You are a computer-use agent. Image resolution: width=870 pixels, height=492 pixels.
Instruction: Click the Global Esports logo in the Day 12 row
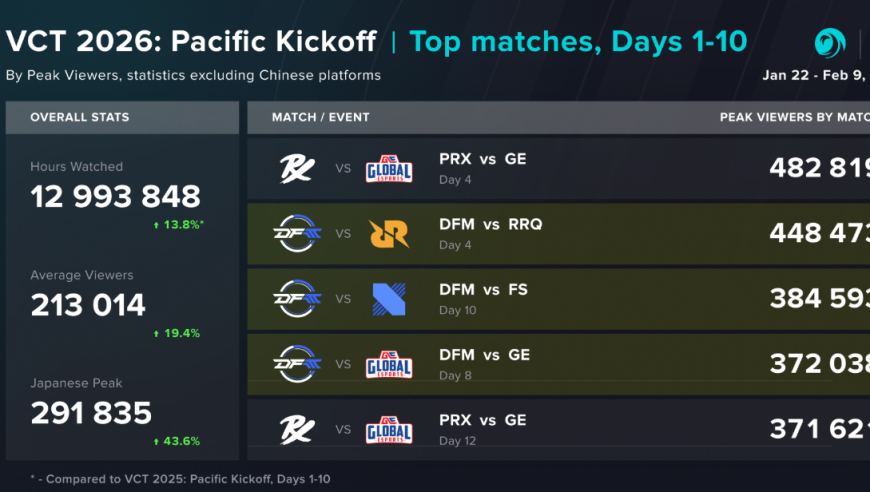click(389, 429)
